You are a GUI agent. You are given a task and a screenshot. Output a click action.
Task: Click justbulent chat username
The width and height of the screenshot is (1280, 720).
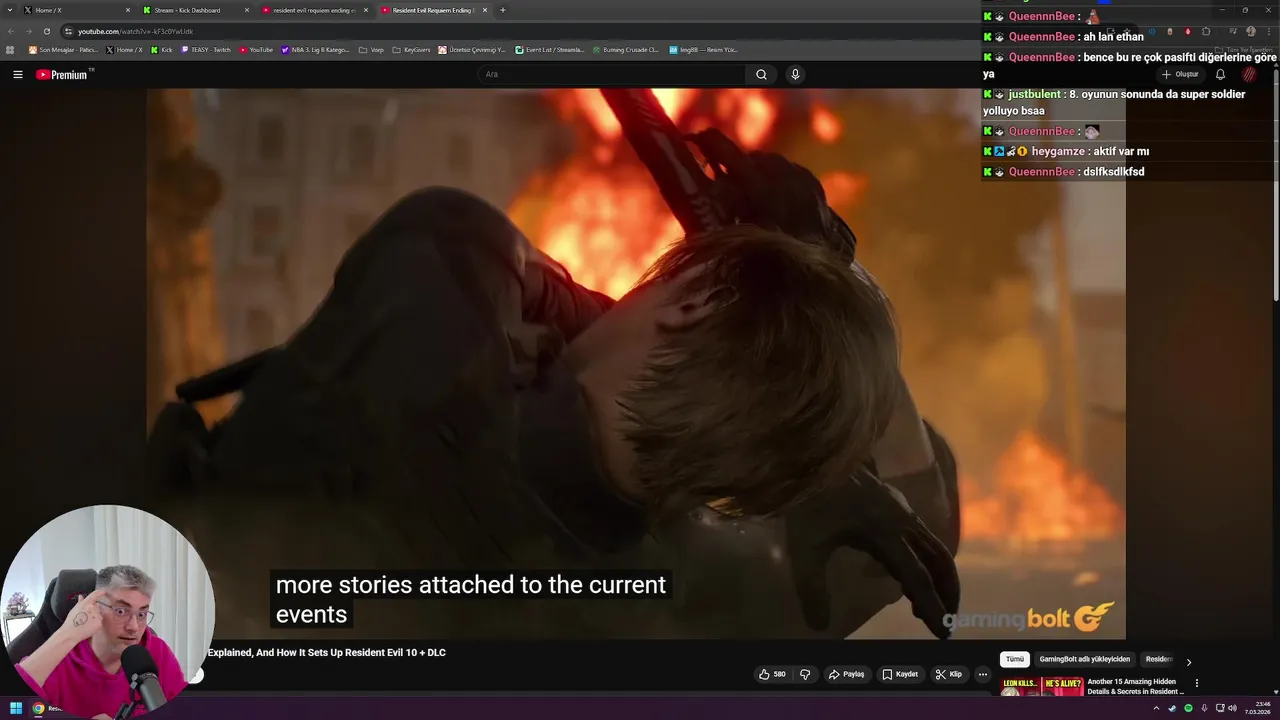1034,94
